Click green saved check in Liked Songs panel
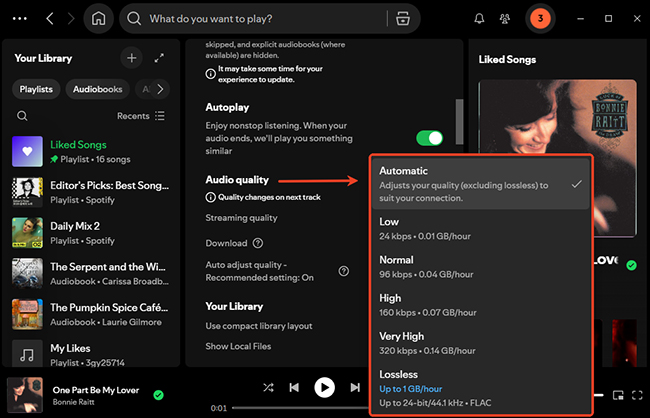The height and width of the screenshot is (418, 650). point(631,265)
